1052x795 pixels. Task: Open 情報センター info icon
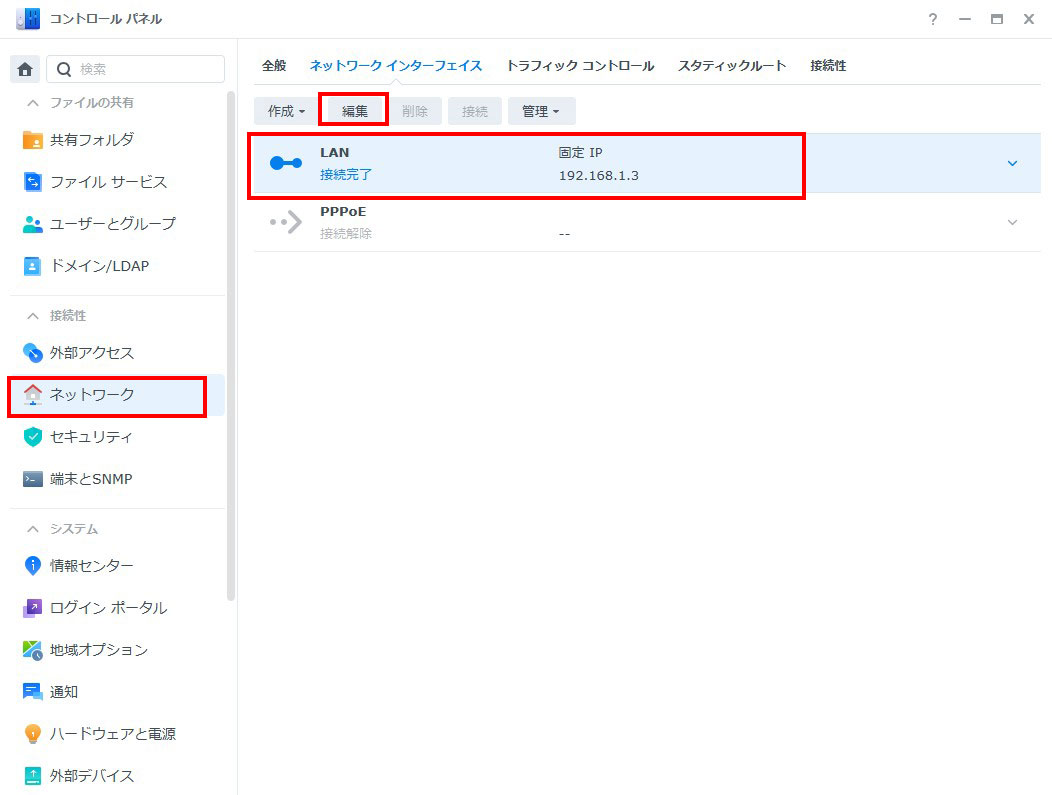pos(33,566)
